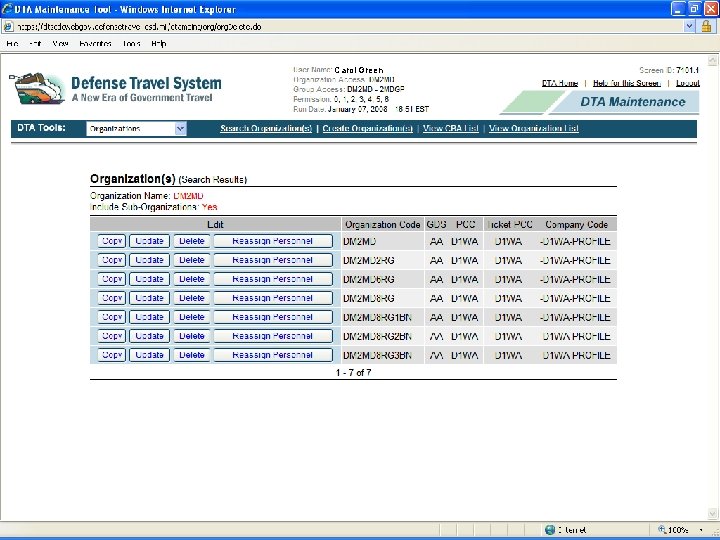The height and width of the screenshot is (540, 720).
Task: Click the DTA Maintenance banner
Action: [x=600, y=102]
